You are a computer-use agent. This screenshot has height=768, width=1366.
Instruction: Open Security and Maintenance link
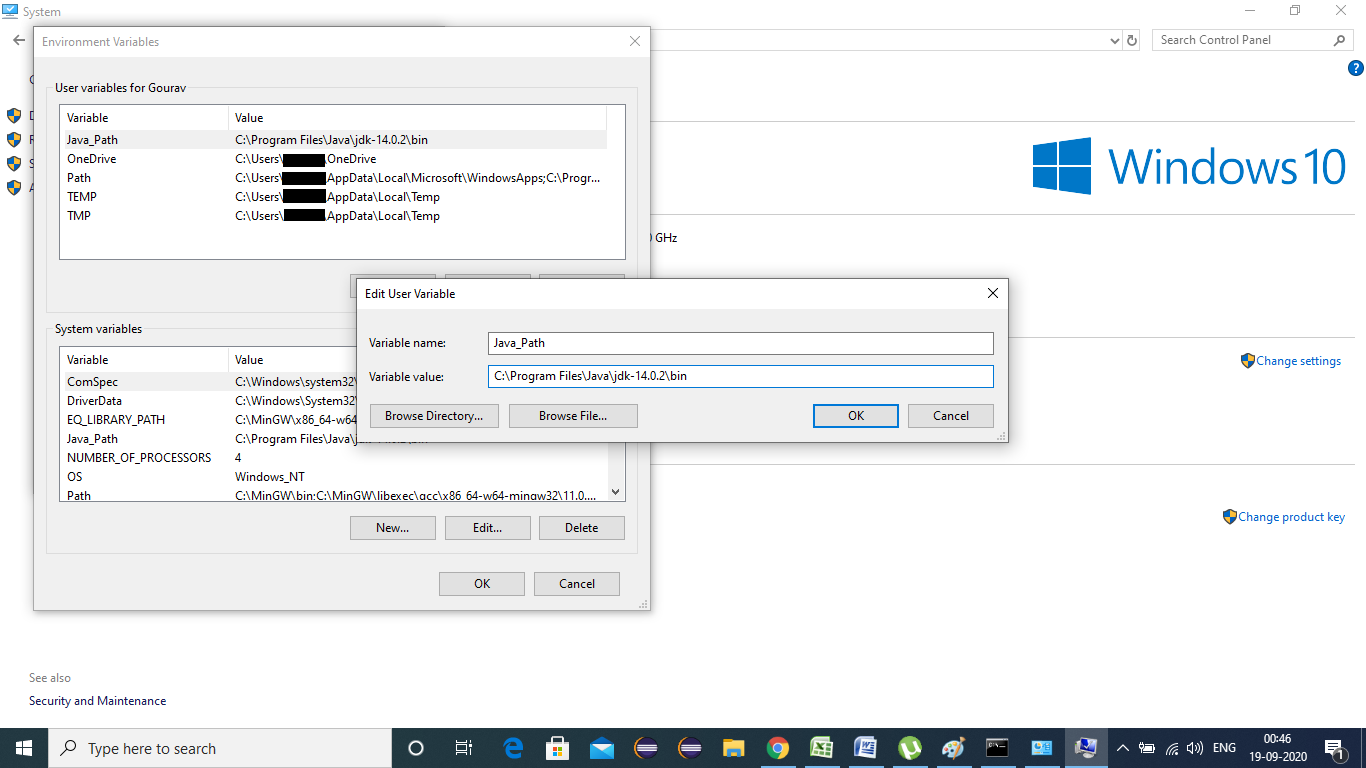98,701
